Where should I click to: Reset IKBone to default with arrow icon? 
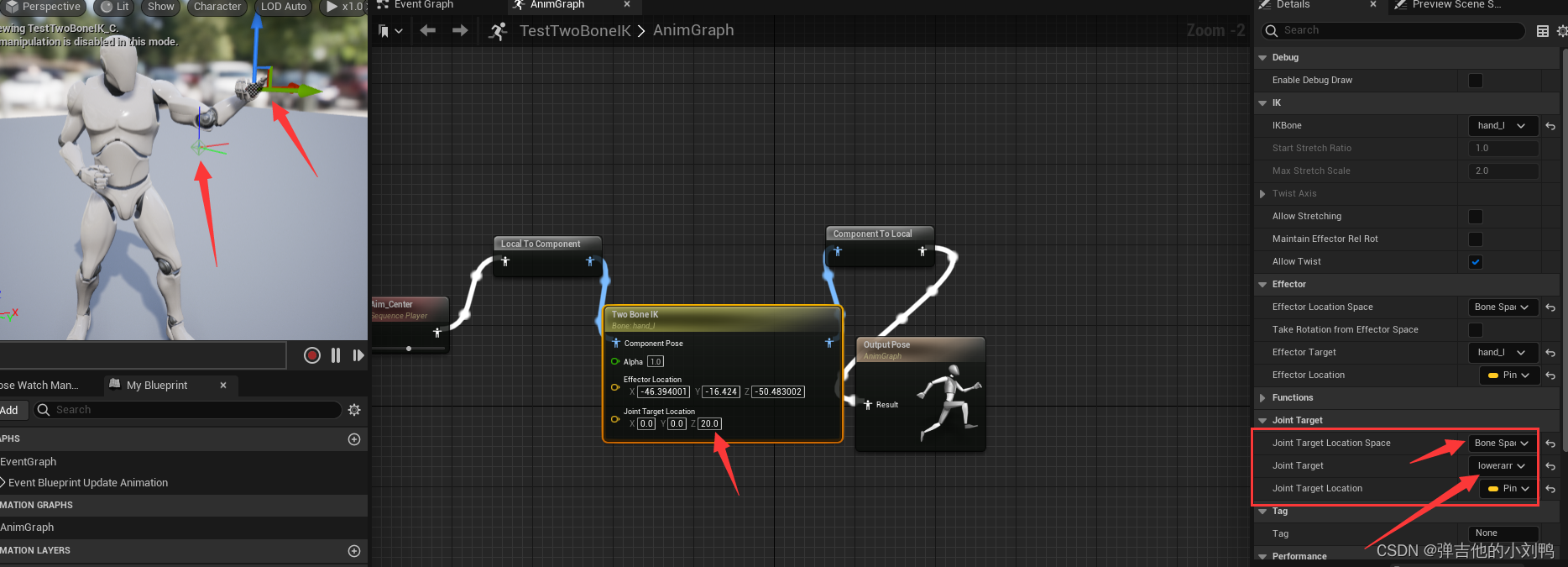[x=1550, y=126]
